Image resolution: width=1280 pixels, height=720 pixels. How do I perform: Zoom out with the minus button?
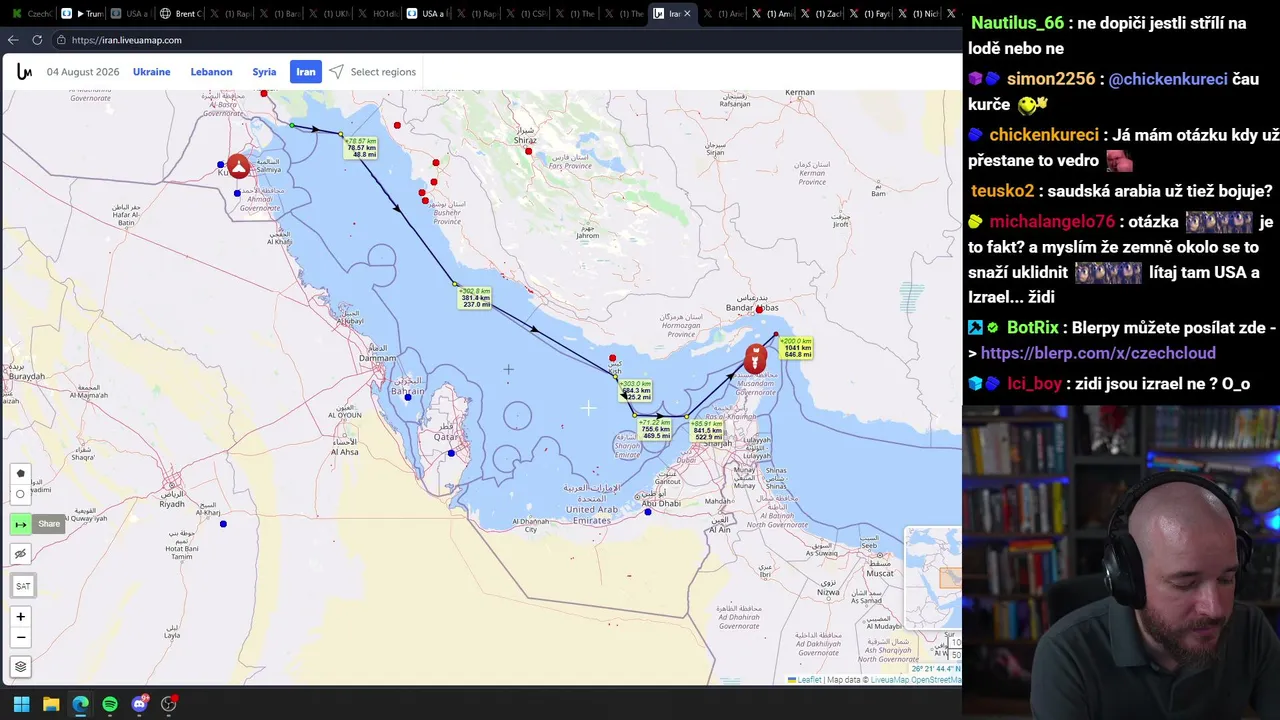point(20,638)
